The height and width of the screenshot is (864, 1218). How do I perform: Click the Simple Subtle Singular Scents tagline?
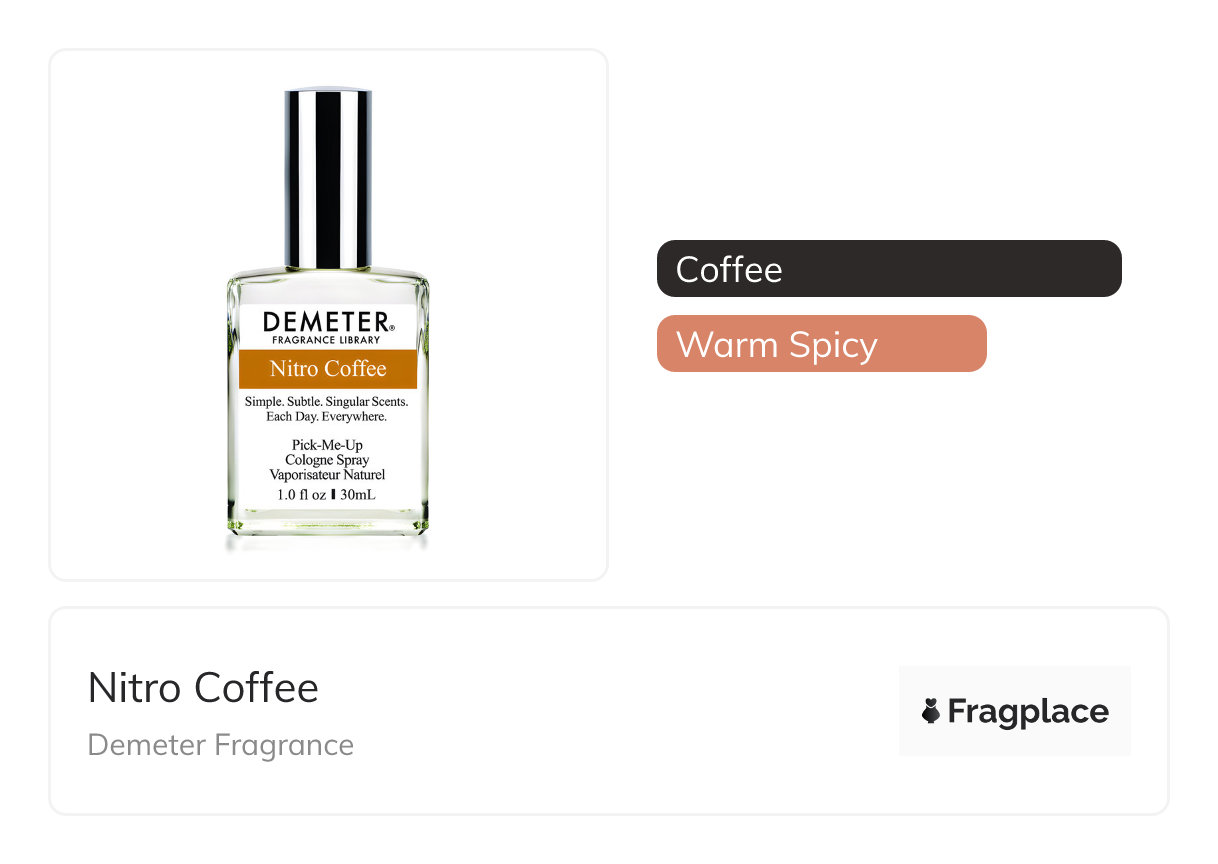coord(327,409)
